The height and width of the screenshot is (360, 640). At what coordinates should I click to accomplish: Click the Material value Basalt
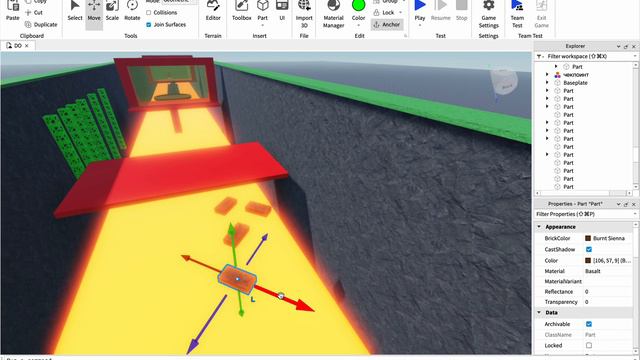coord(593,271)
